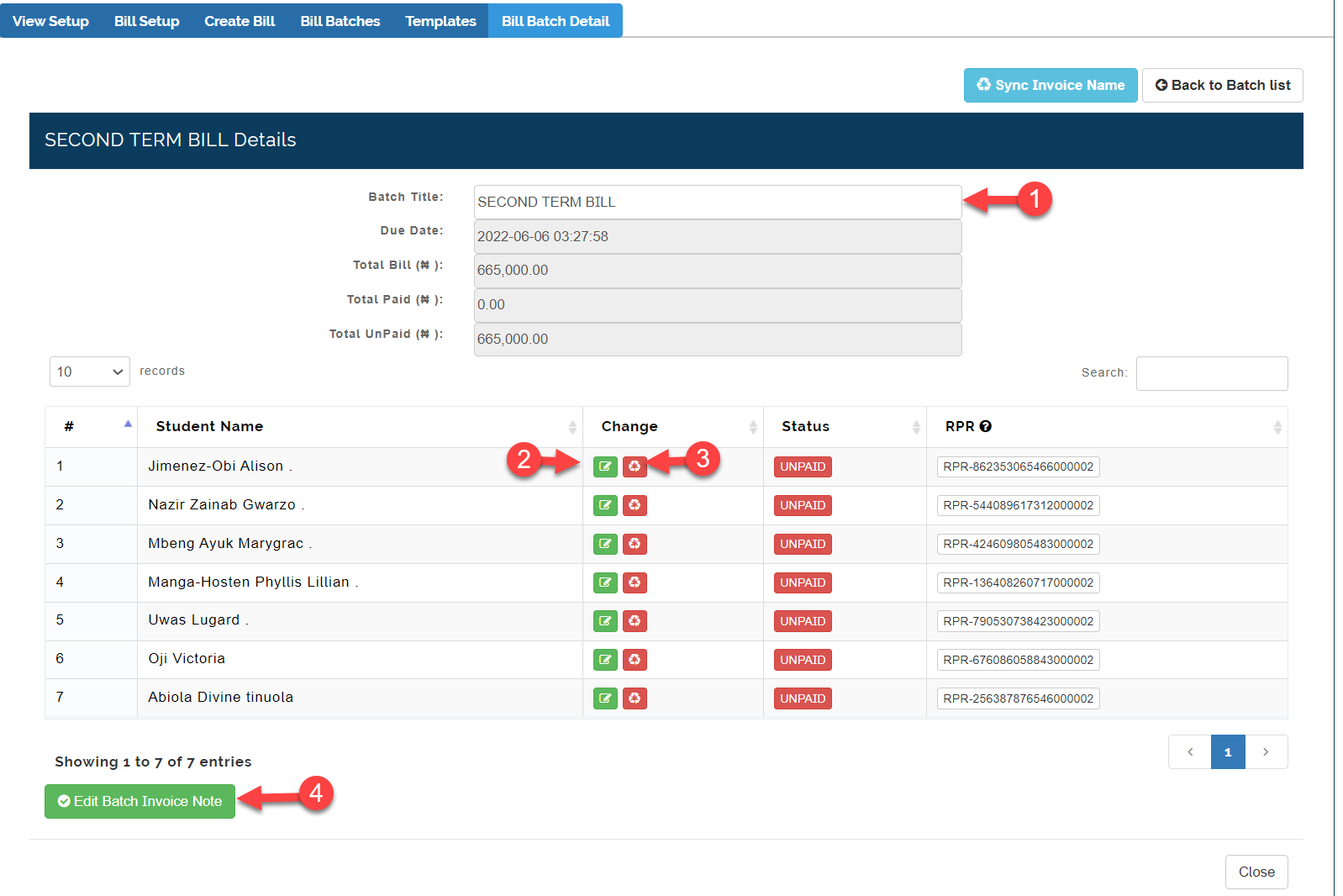Click SECOND TERM BILL Details heading
The width and height of the screenshot is (1343, 896).
tap(171, 140)
